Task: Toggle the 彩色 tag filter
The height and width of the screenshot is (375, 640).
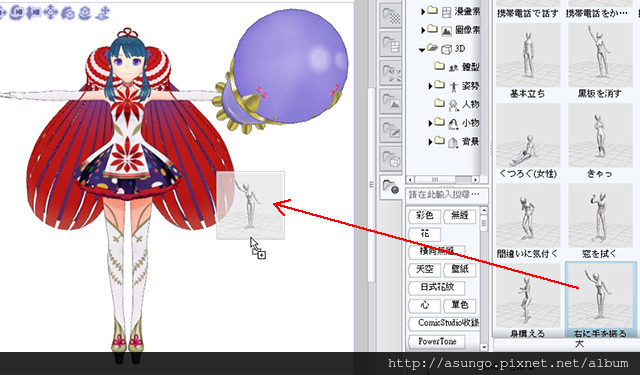Action: click(x=424, y=215)
